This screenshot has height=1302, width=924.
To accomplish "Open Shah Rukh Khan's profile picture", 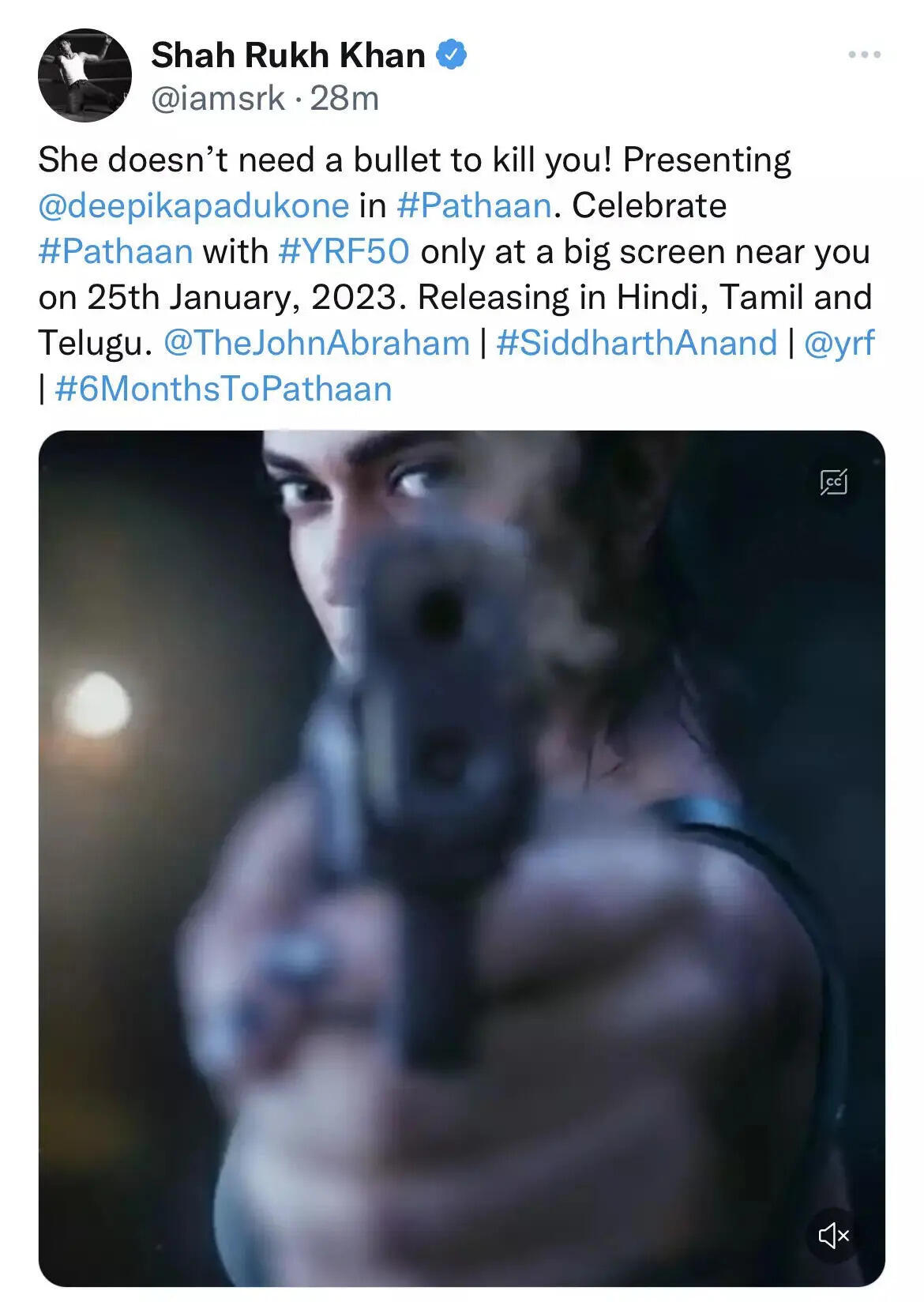I will coord(85,75).
